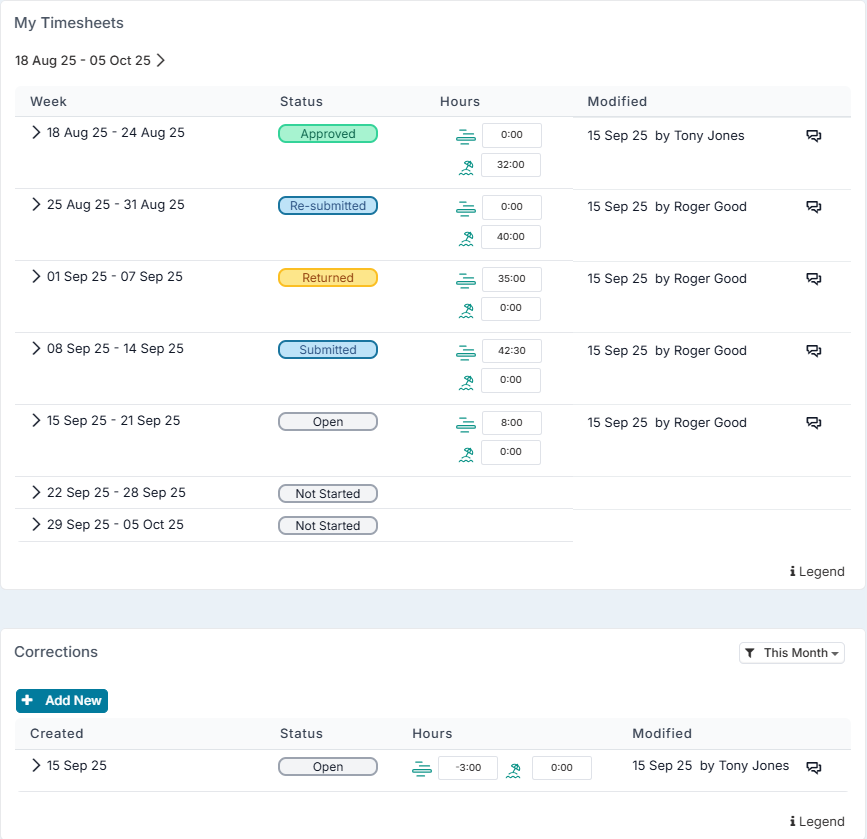Expand the 15 Sep 25 correction entry
Image resolution: width=867 pixels, height=839 pixels.
[x=36, y=766]
